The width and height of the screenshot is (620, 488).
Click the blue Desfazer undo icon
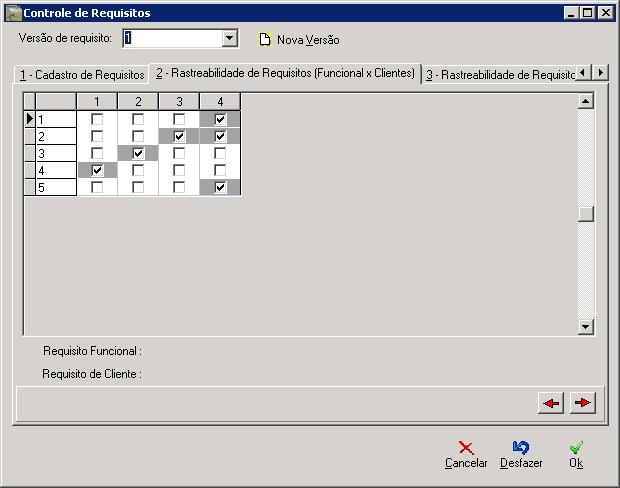[x=521, y=448]
